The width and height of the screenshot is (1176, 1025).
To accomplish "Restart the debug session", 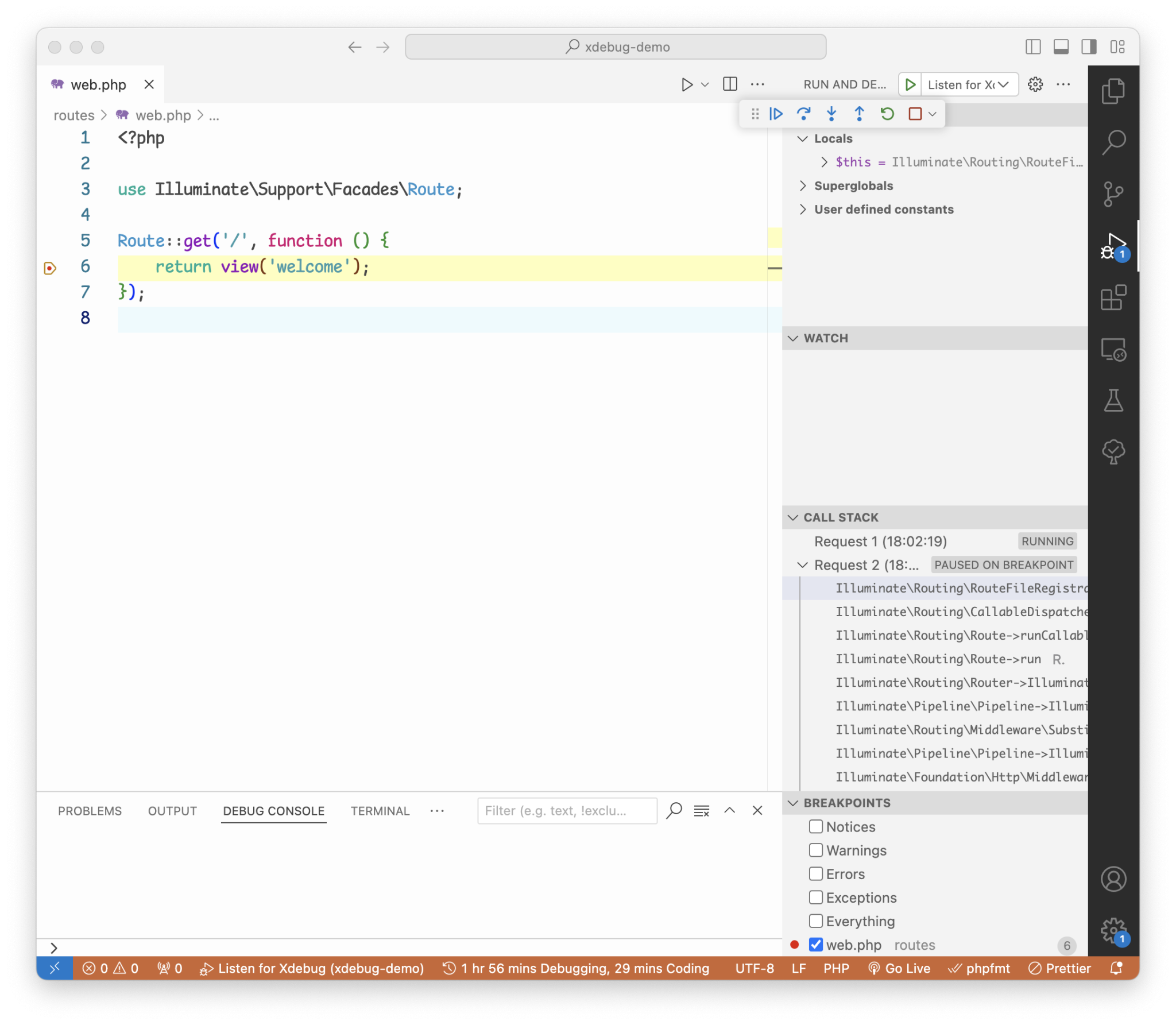I will coord(887,114).
